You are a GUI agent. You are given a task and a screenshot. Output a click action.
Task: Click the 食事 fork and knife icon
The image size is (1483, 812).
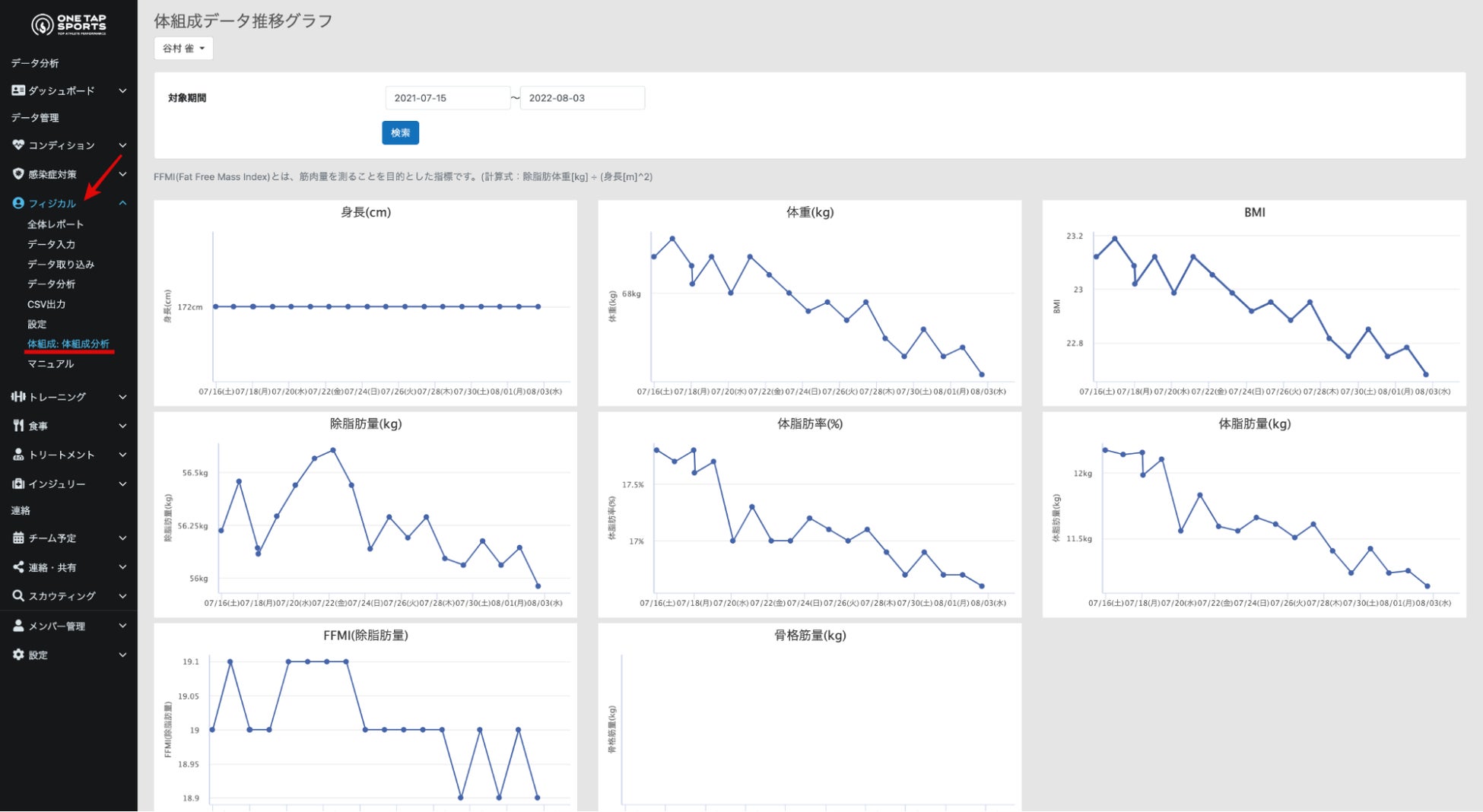point(18,426)
